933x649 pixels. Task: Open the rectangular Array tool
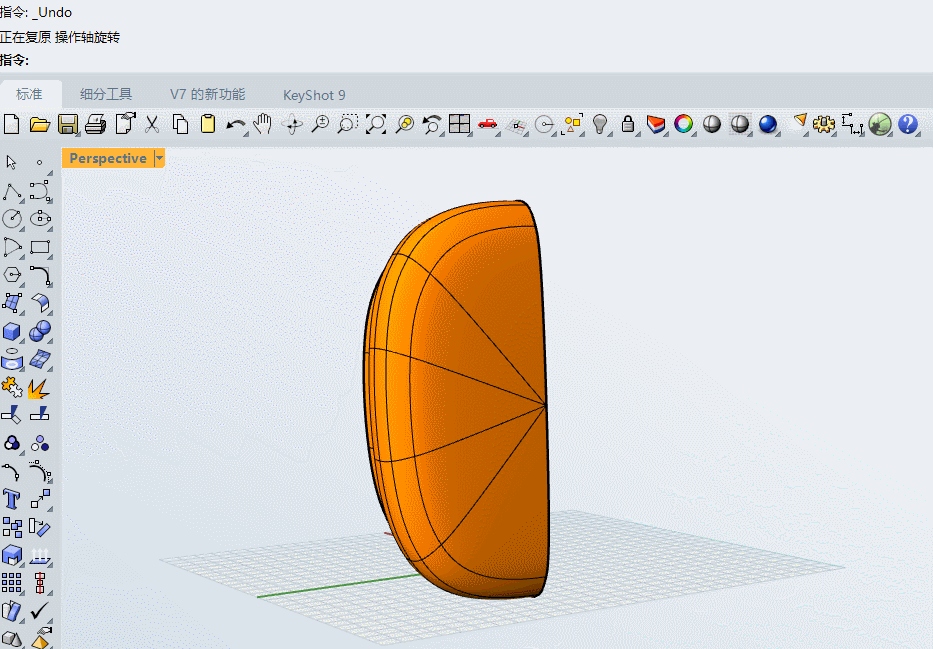12,583
